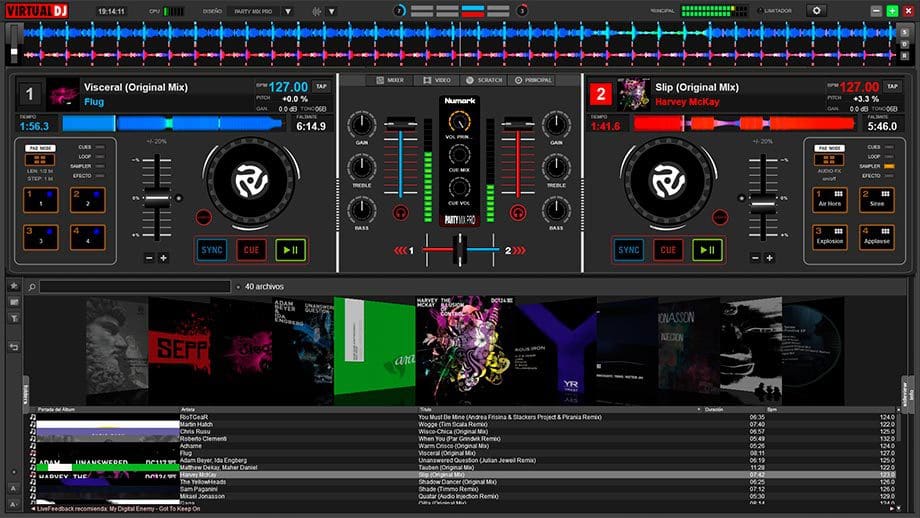Click the red round button beside deck 2 jog wheel
920x518 pixels.
[720, 217]
